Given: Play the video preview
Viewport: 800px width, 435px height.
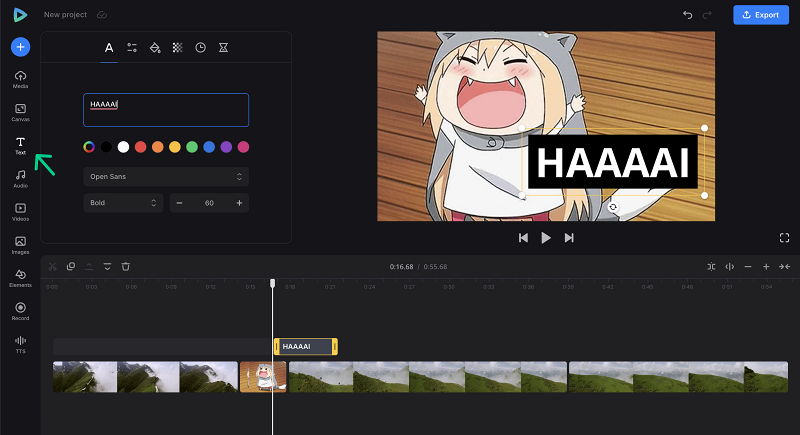Looking at the screenshot, I should pyautogui.click(x=546, y=238).
